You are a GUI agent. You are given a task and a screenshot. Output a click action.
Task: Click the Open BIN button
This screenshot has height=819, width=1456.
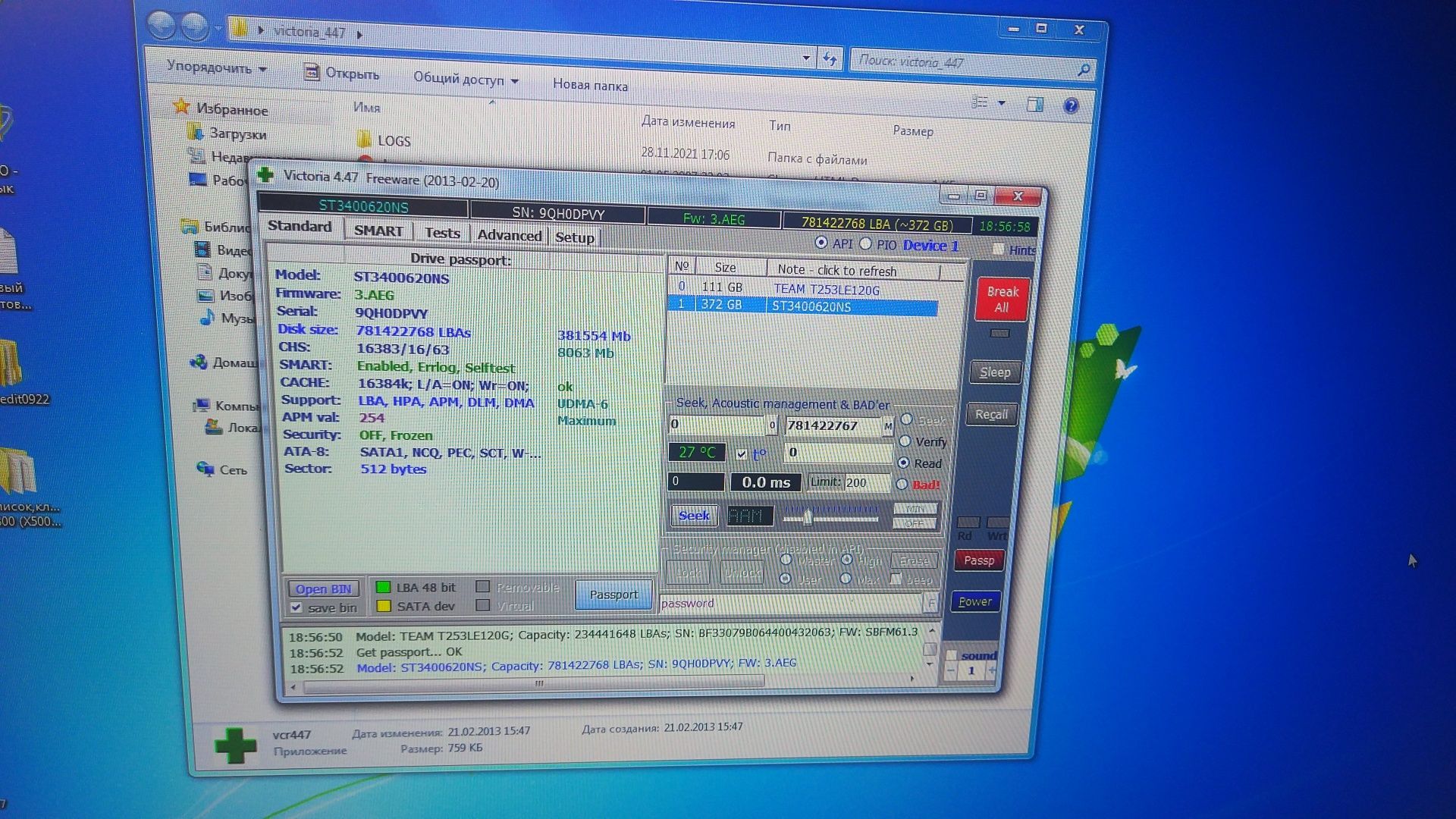324,589
